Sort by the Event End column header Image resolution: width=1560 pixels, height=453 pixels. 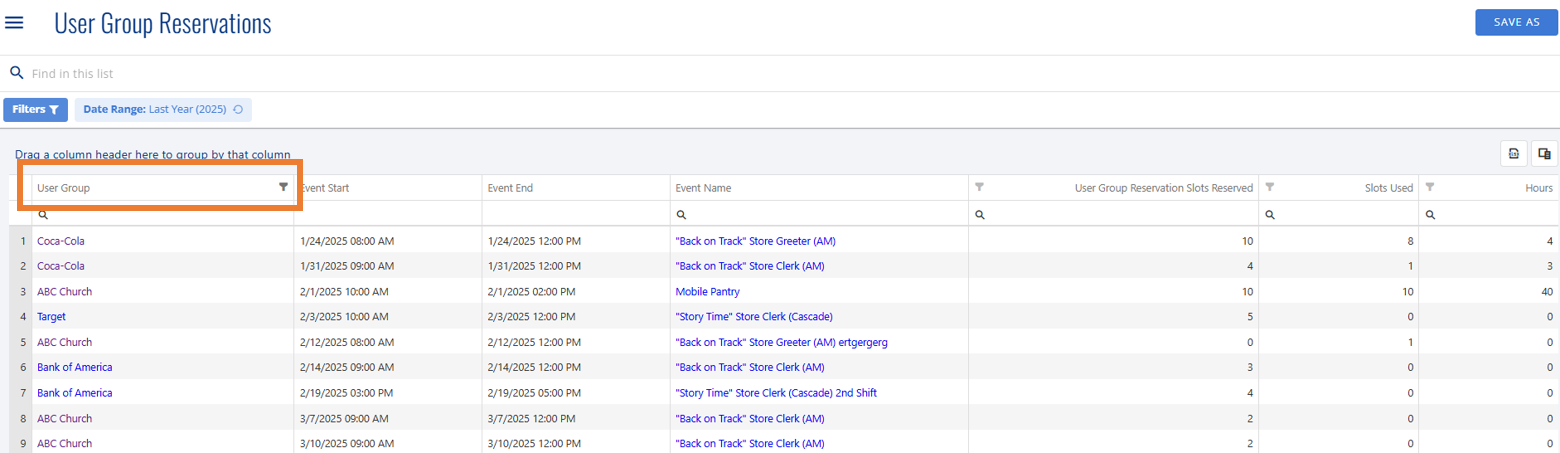coord(512,188)
